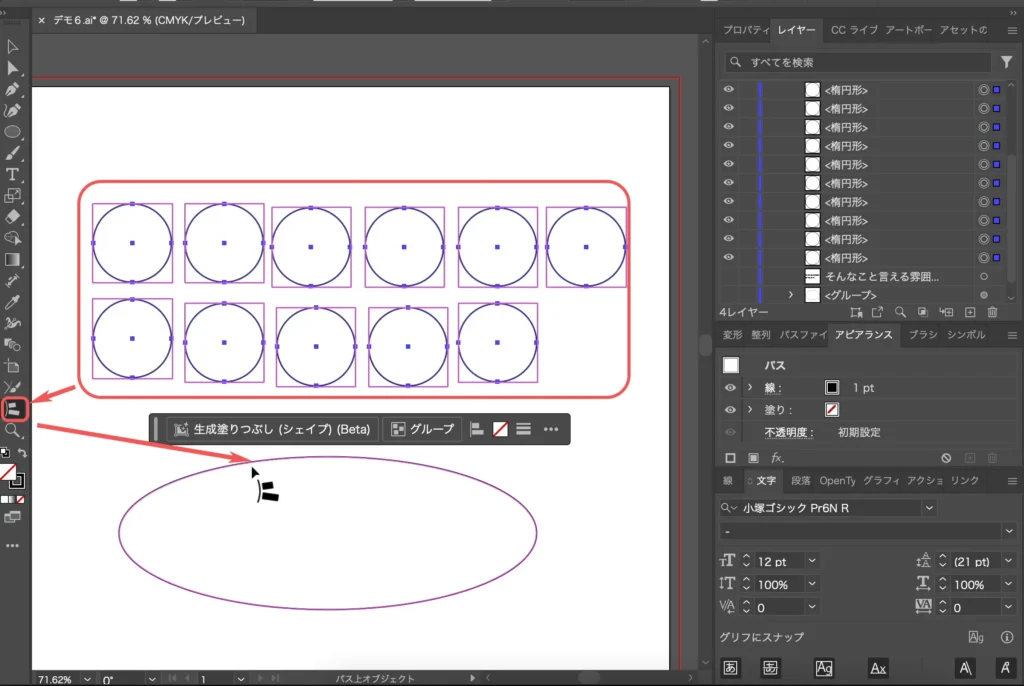
Task: Select the Ellipse tool
Action: tap(13, 131)
